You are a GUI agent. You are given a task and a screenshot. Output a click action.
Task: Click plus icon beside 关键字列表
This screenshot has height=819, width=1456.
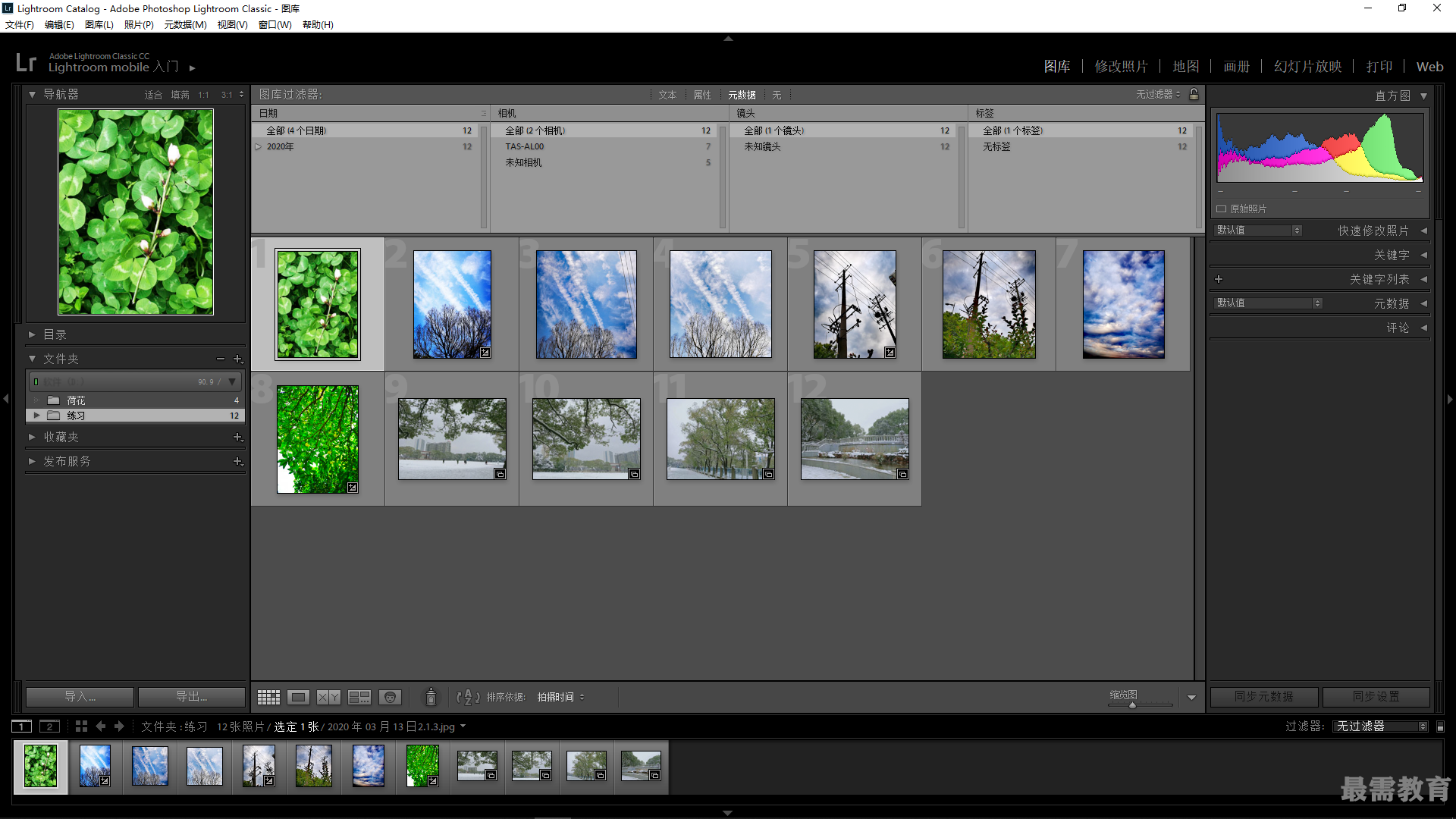coord(1219,279)
